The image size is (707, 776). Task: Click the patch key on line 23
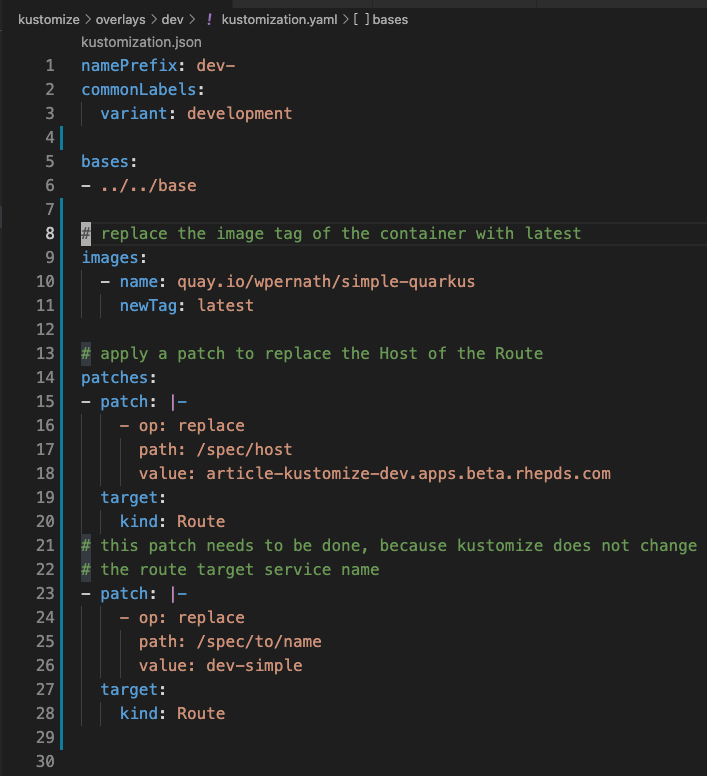[x=124, y=593]
